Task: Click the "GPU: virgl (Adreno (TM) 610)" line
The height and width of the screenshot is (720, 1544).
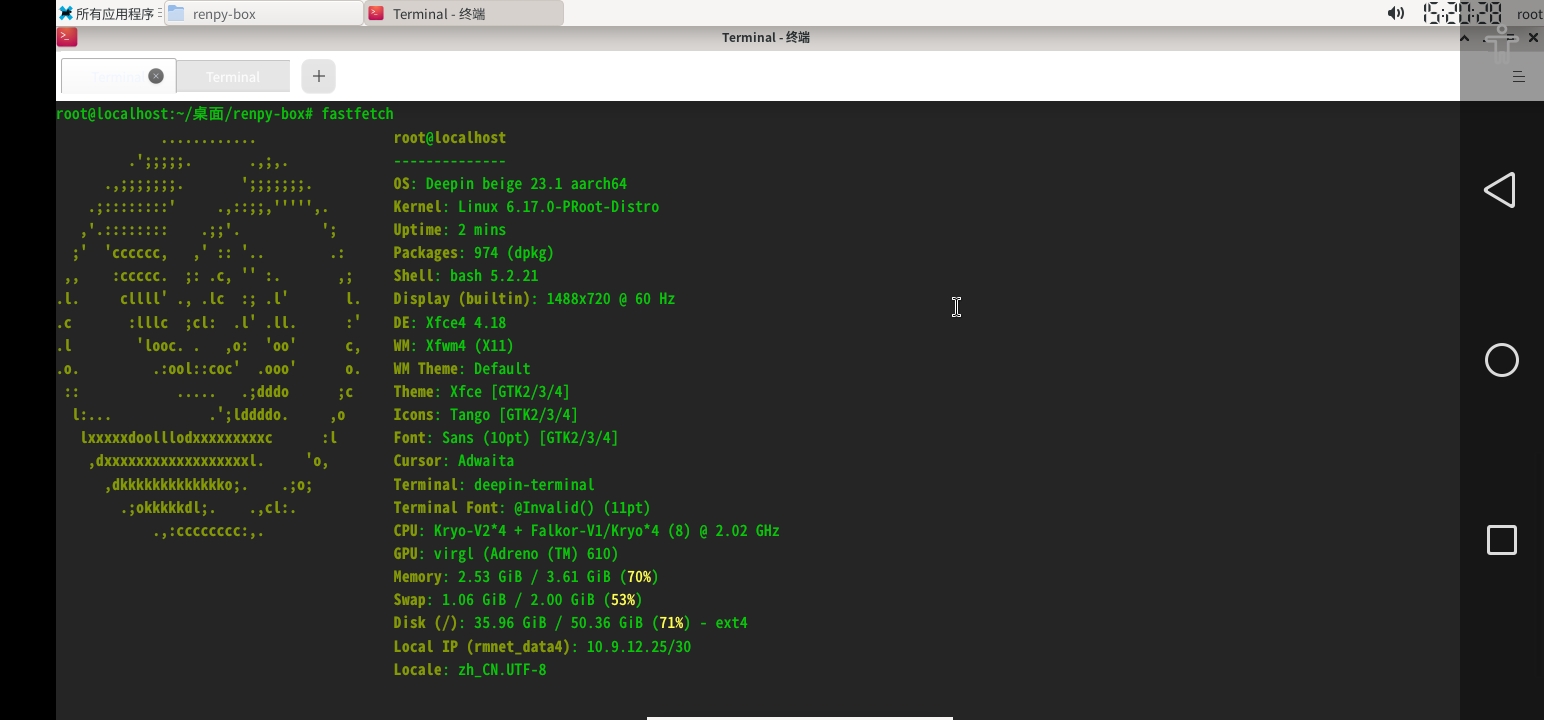Action: pyautogui.click(x=506, y=554)
